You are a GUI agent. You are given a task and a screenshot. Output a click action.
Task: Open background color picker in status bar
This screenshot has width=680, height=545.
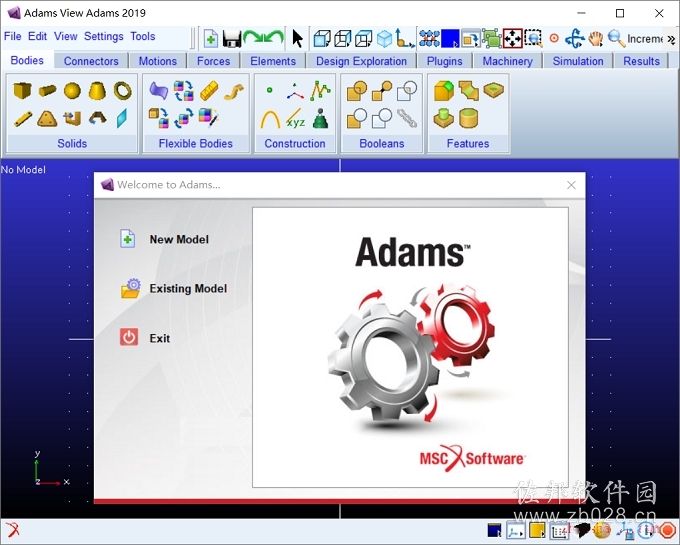point(494,531)
